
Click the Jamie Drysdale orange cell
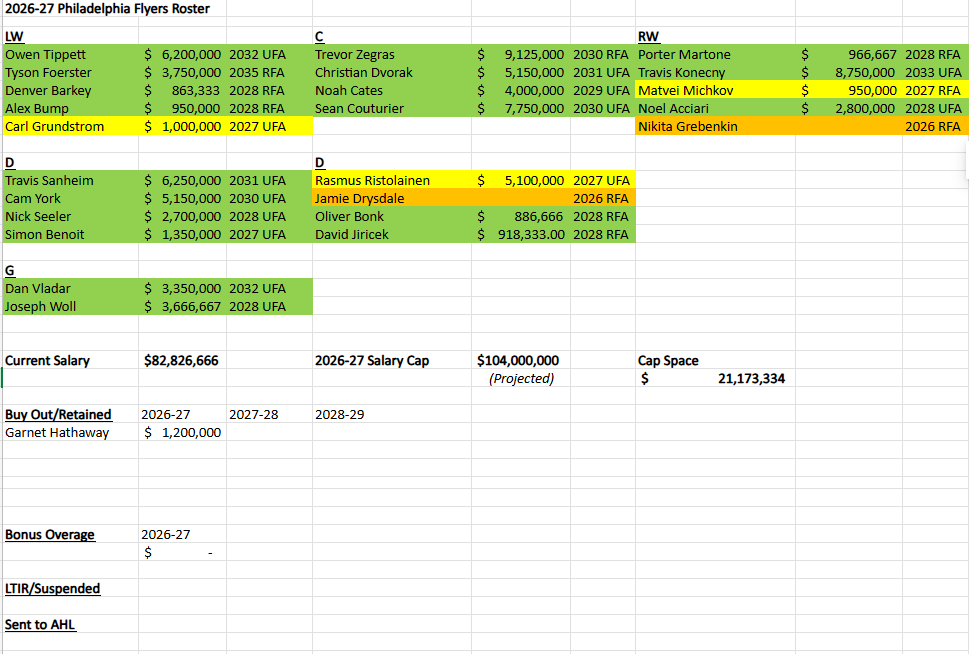pyautogui.click(x=392, y=198)
